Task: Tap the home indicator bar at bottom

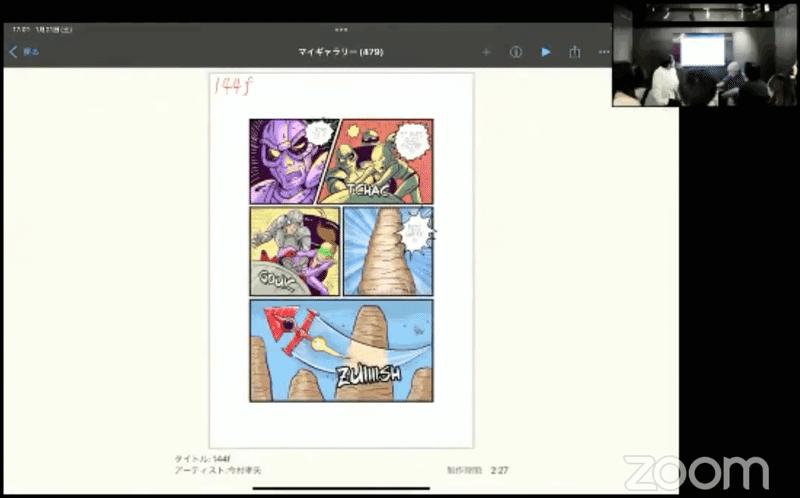Action: pos(341,489)
